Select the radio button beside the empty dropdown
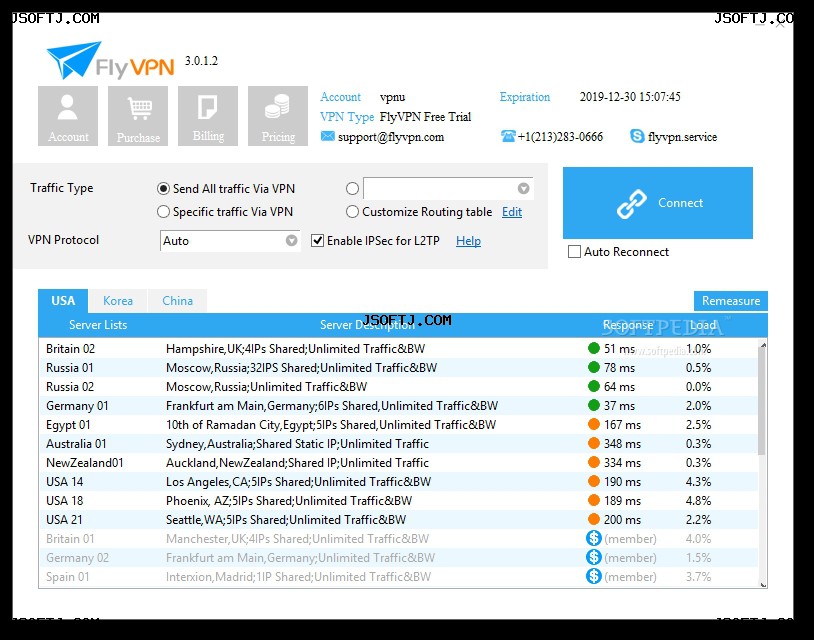814x640 pixels. pos(352,188)
